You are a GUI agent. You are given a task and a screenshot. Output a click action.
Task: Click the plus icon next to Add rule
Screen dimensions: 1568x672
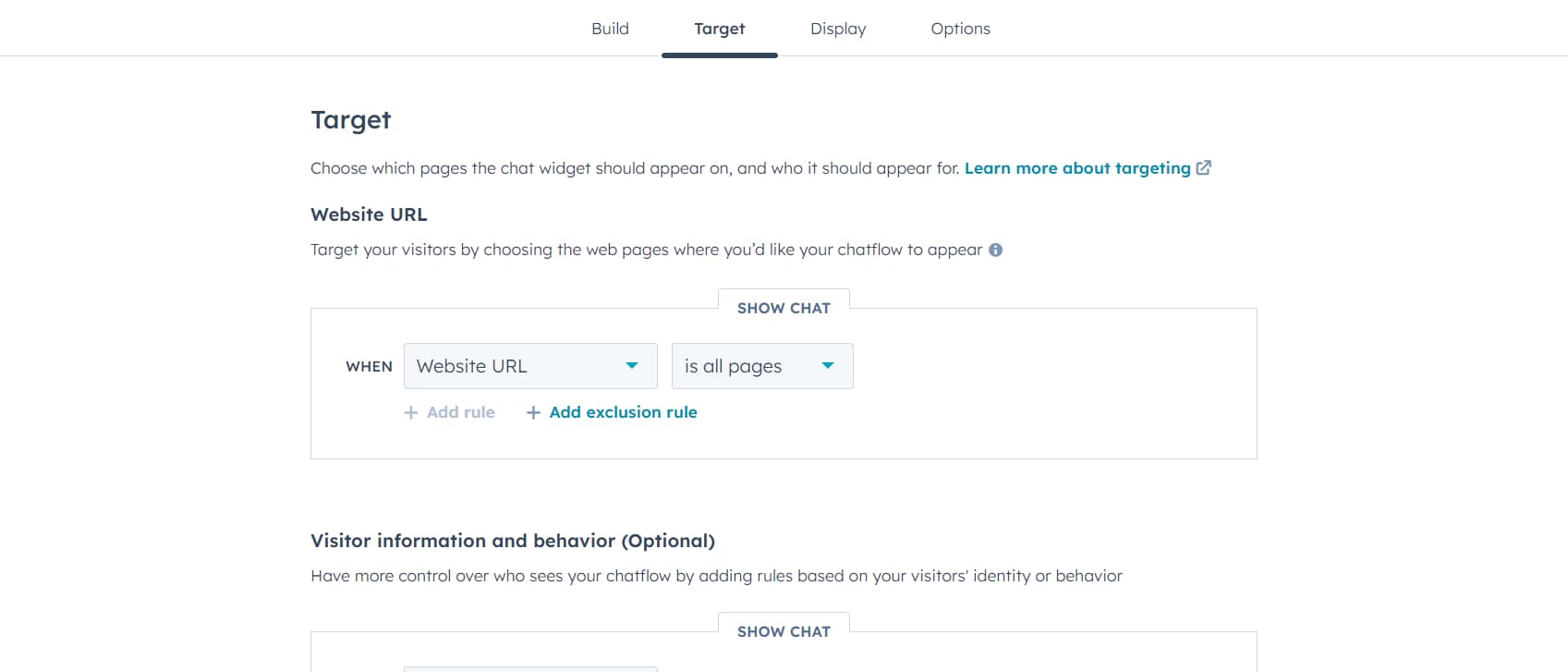[x=410, y=412]
